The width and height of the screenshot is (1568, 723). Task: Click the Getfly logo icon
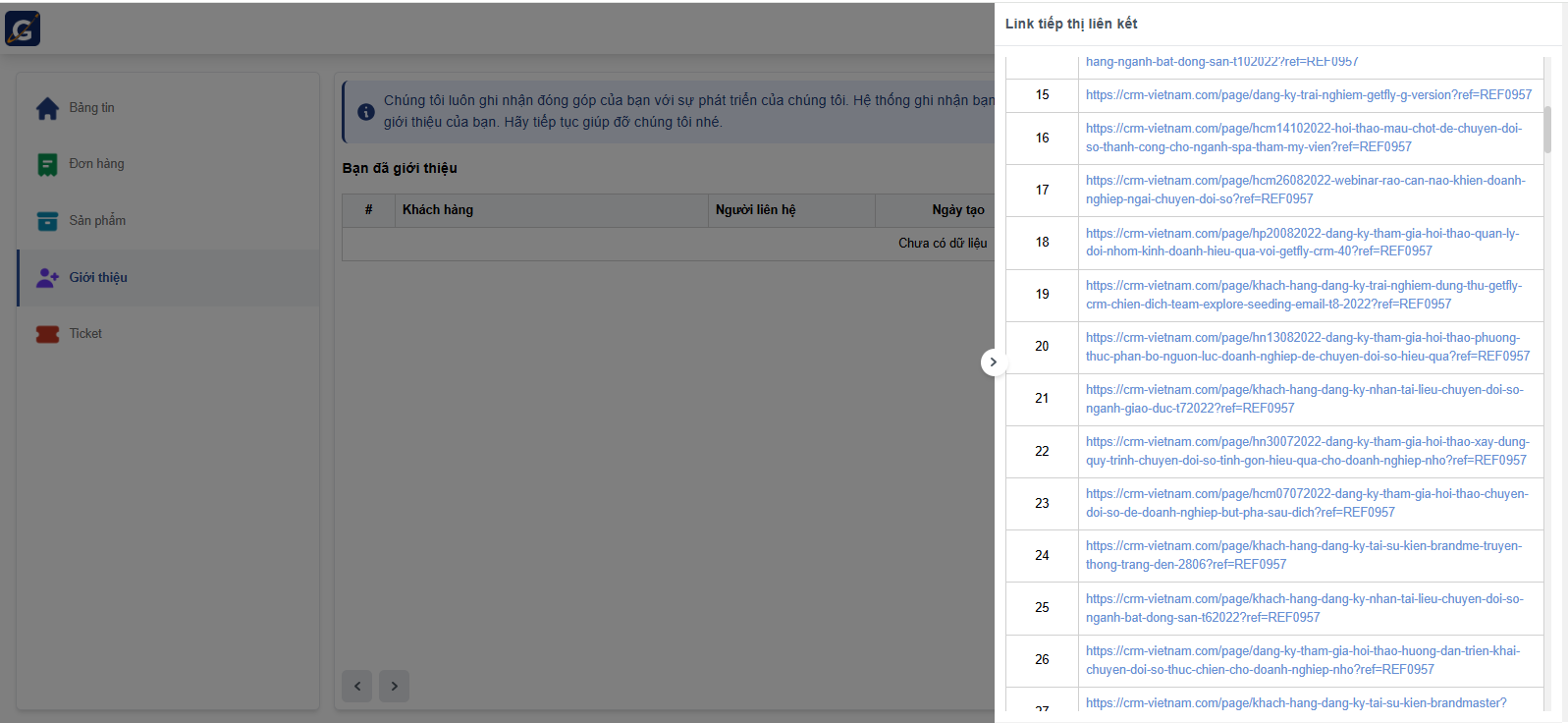tap(23, 28)
